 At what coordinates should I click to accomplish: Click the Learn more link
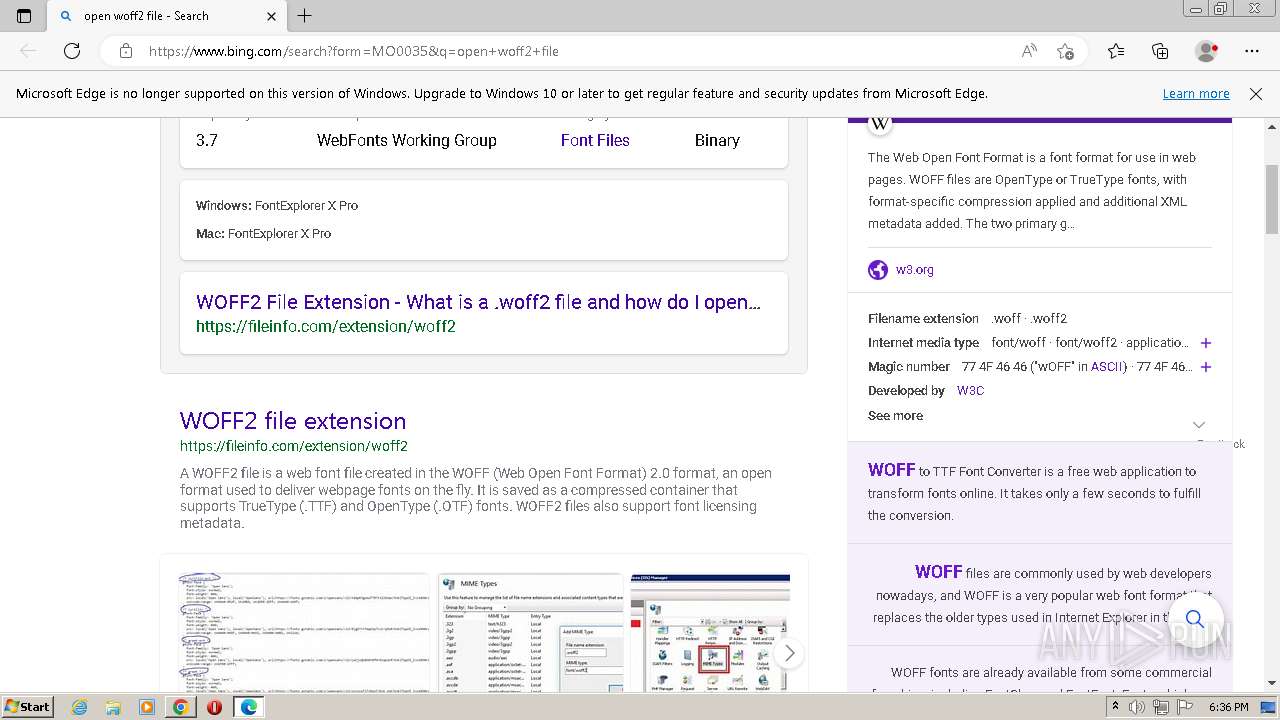tap(1196, 94)
